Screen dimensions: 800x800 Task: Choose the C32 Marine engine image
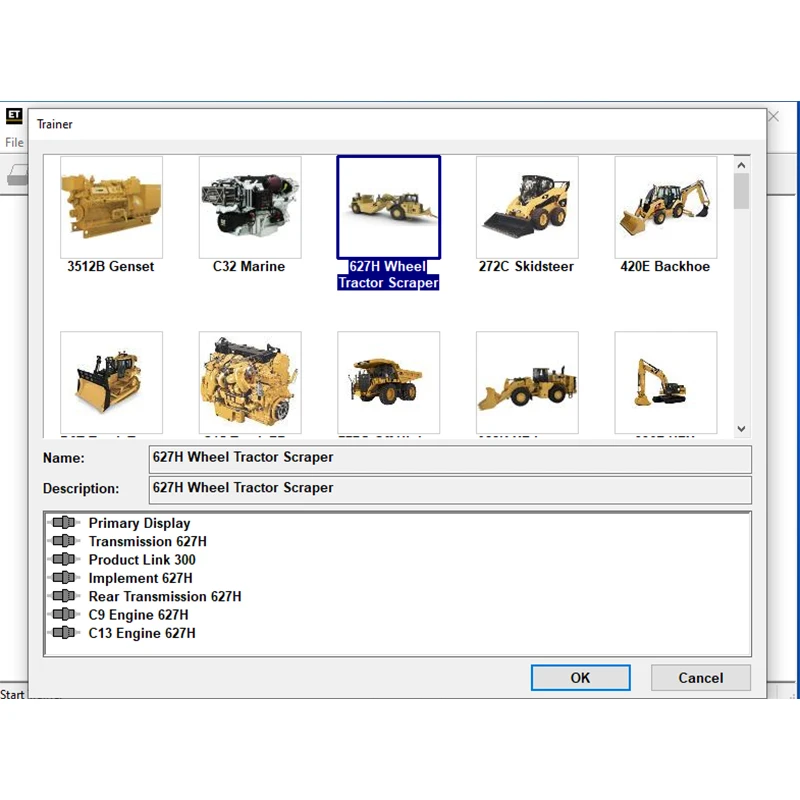pyautogui.click(x=250, y=207)
